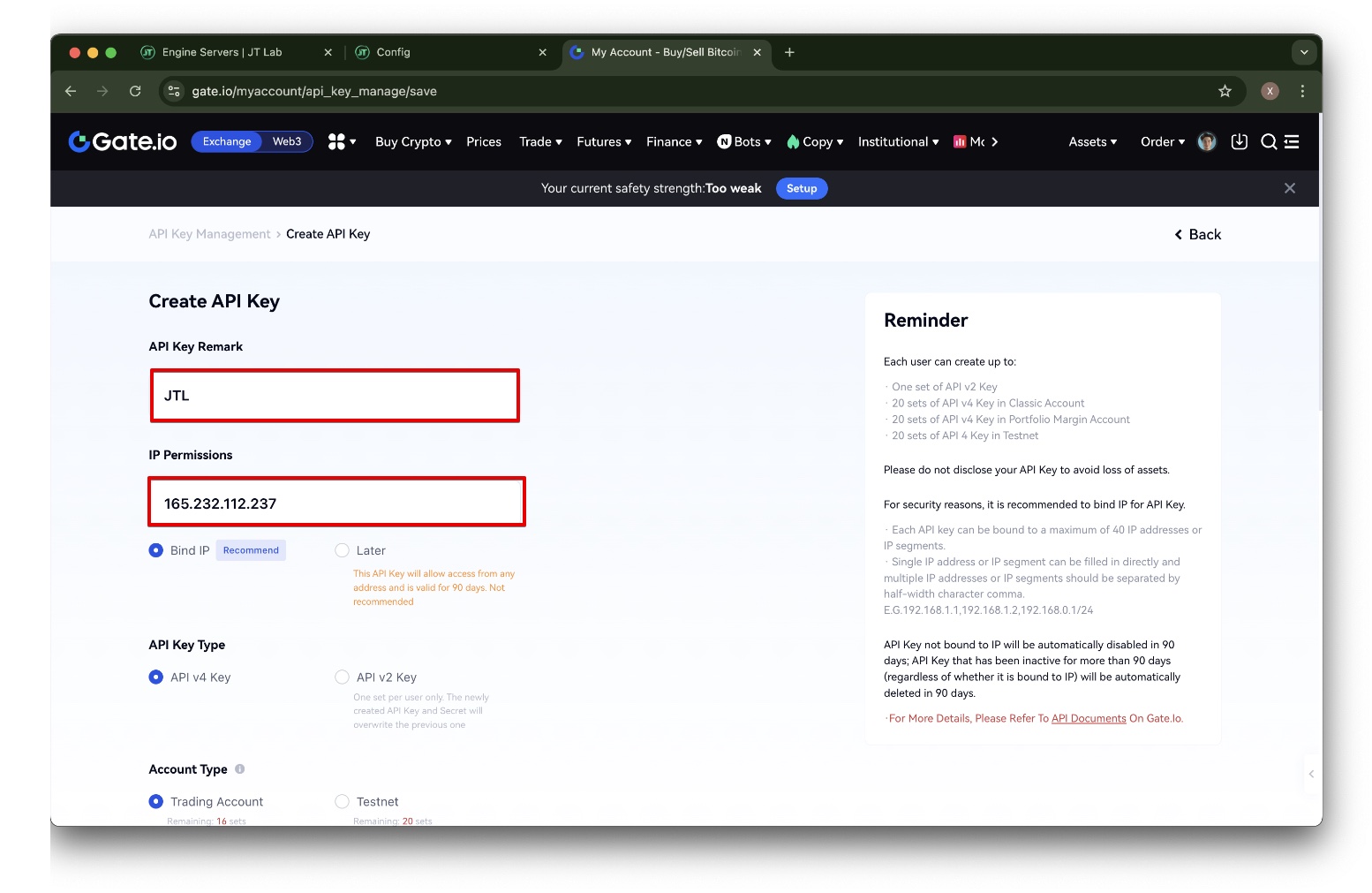
Task: Expand the Finance menu
Action: [675, 141]
